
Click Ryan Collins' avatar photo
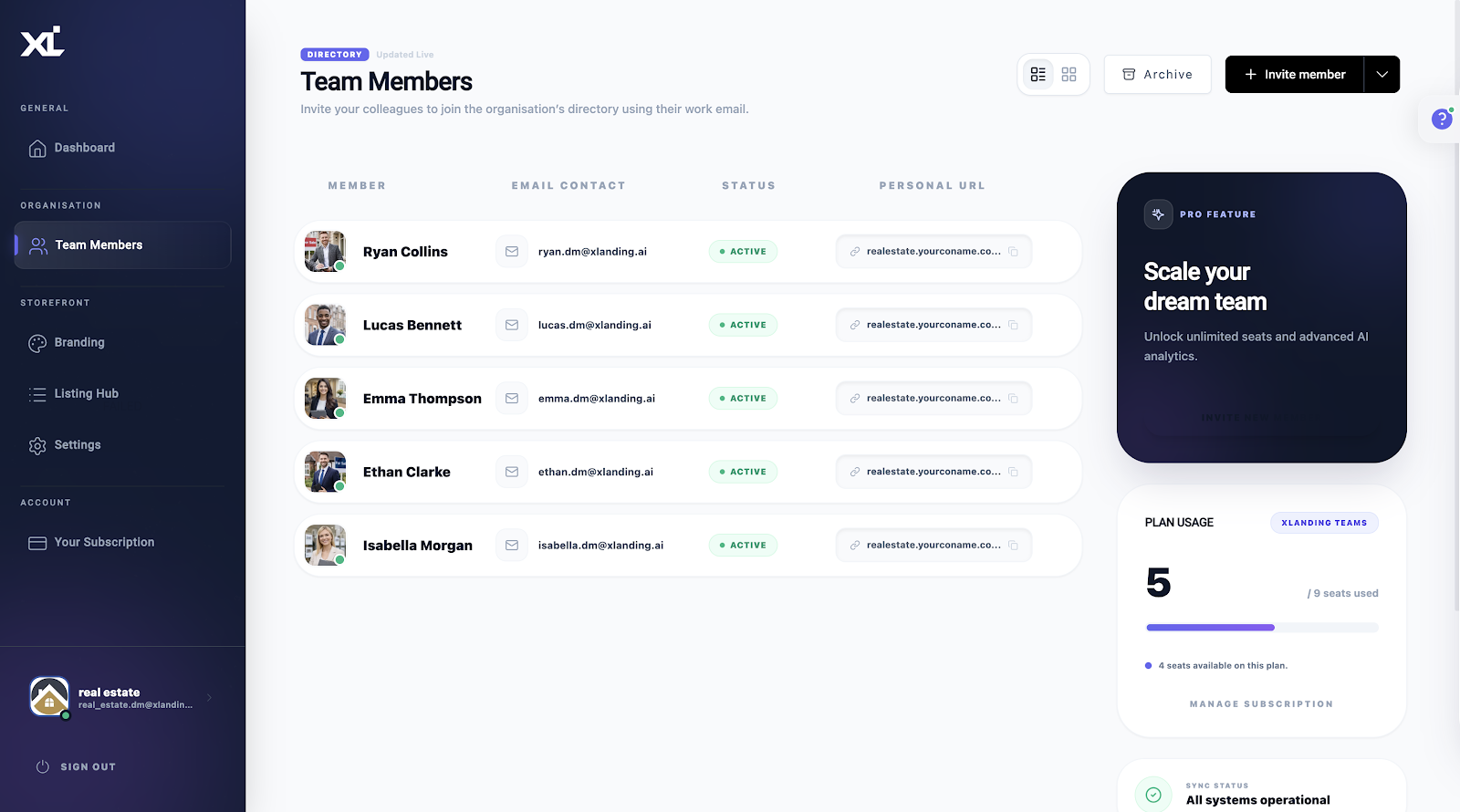tap(325, 252)
